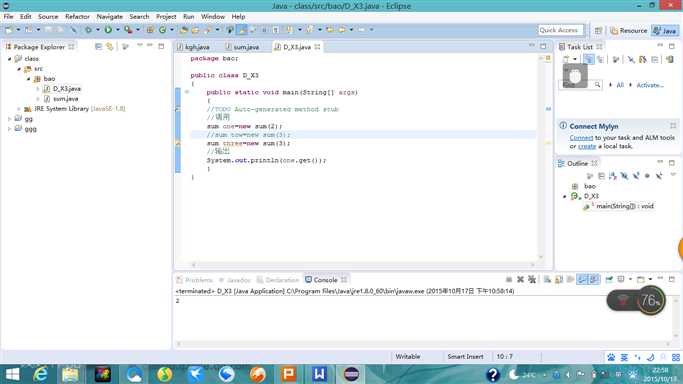Open Internet Explorer from taskbar
Screen dimensions: 683x384
click(41, 374)
